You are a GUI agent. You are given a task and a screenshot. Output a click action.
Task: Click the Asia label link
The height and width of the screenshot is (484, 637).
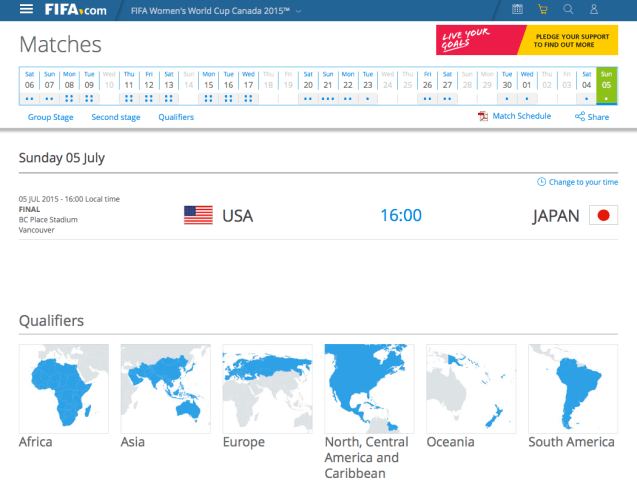[133, 442]
